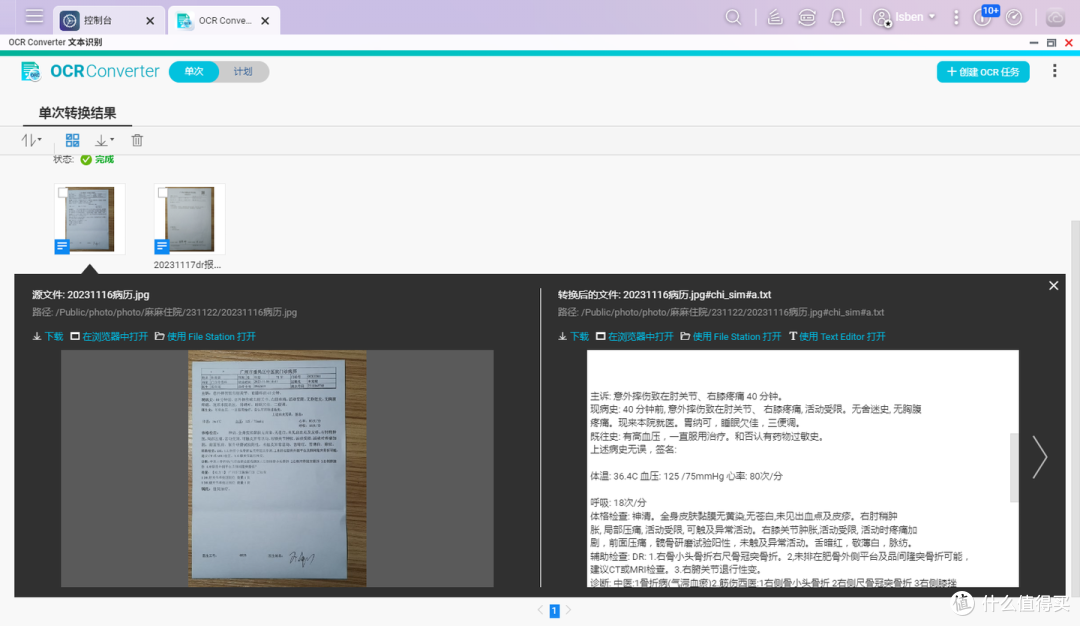Click previous page arrow in pagination

(x=540, y=610)
